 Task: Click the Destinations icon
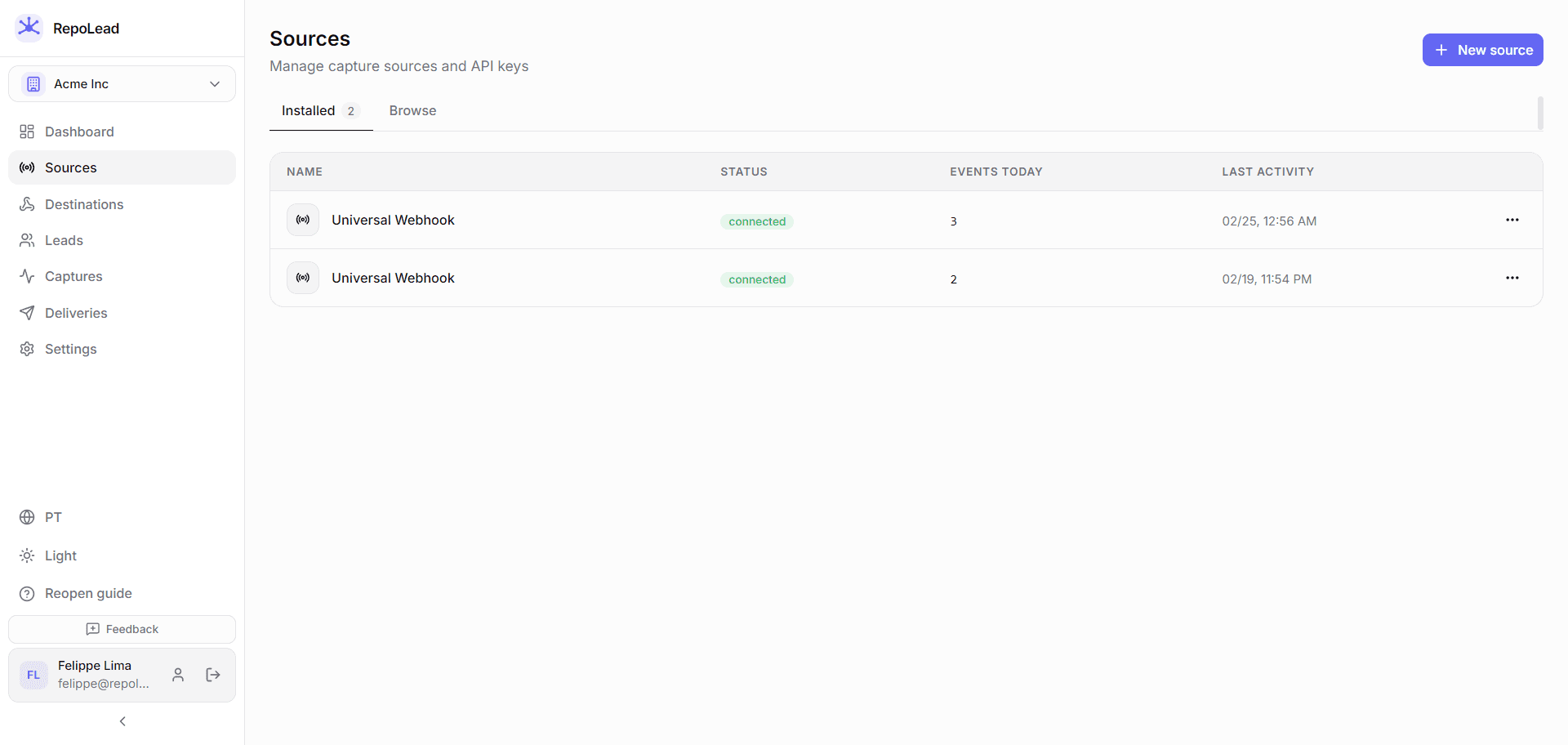(x=27, y=204)
